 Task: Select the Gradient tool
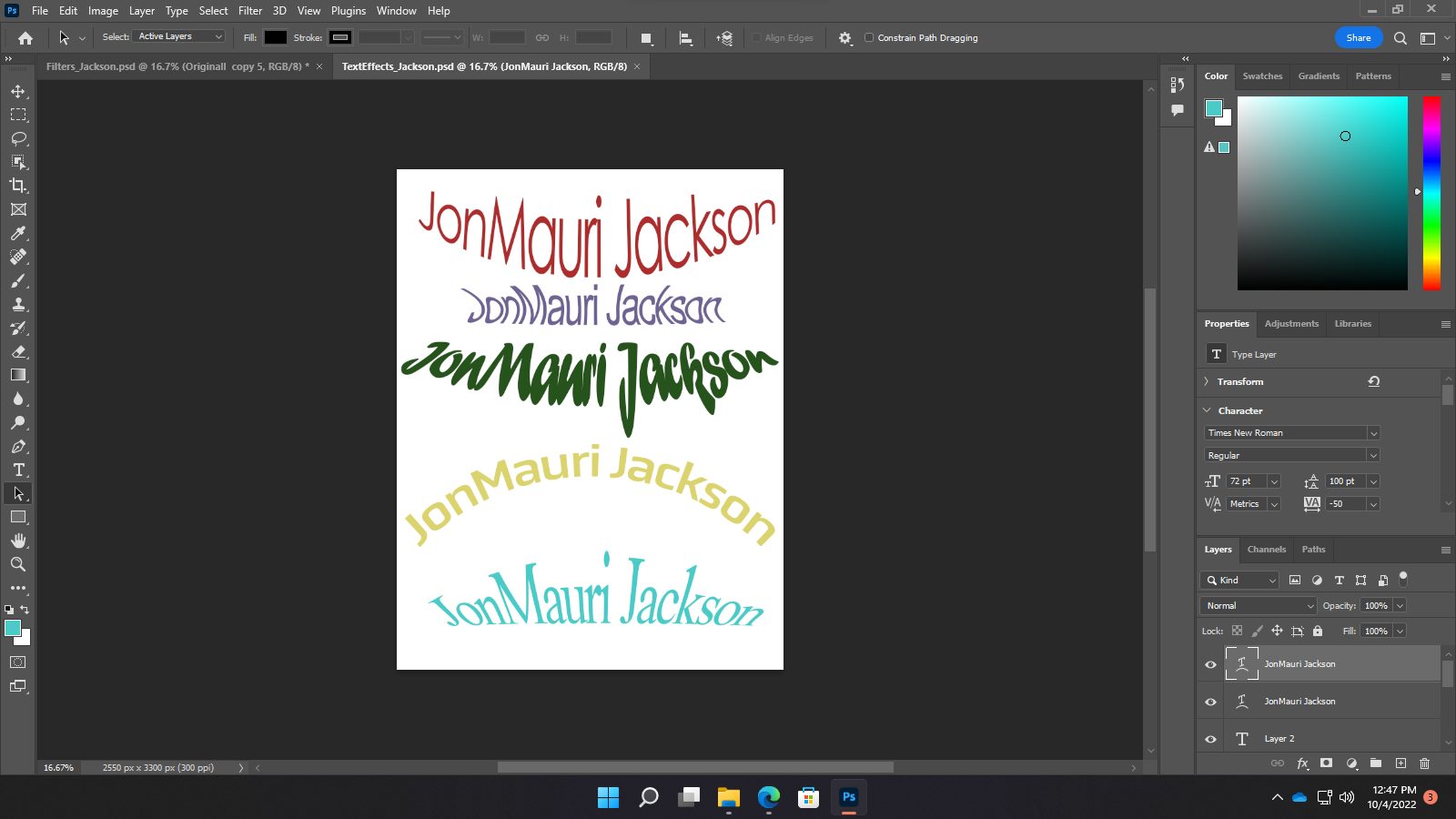click(x=18, y=375)
